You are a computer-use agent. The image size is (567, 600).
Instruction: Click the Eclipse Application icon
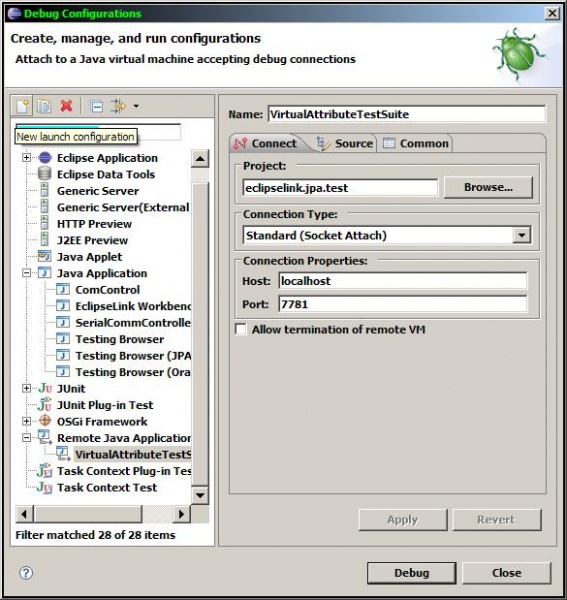point(45,158)
